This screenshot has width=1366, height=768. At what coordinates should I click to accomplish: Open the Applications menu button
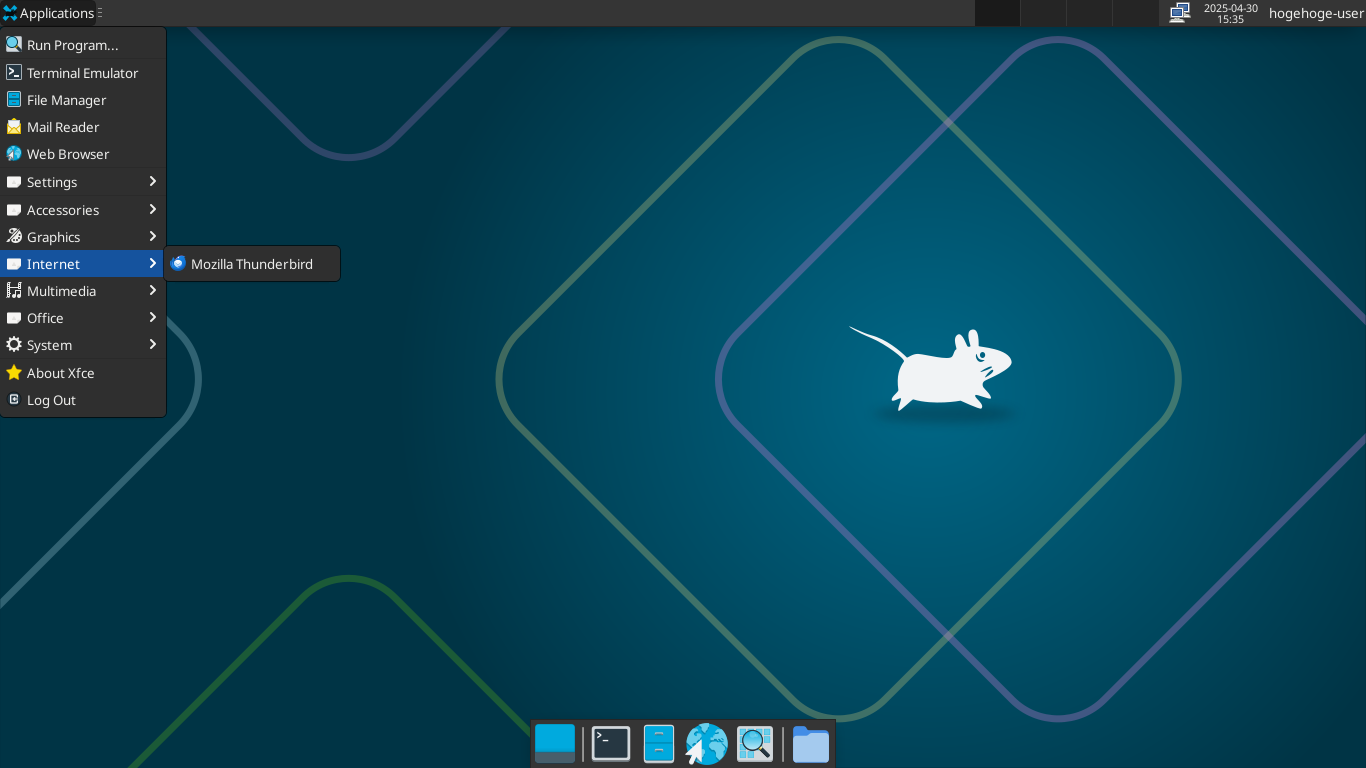coord(48,13)
